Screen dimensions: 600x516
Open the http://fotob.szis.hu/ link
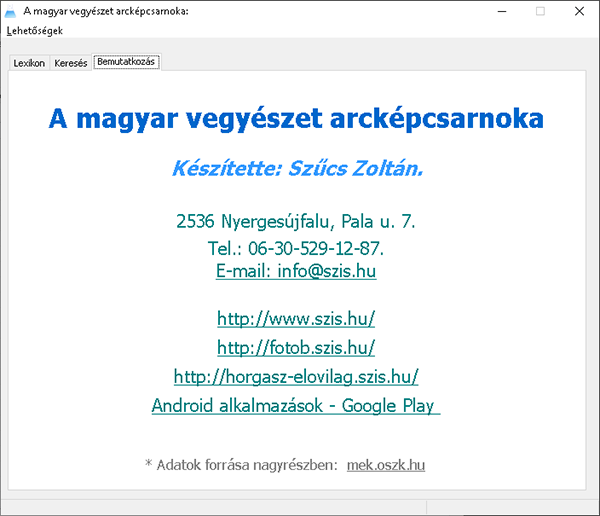(296, 348)
